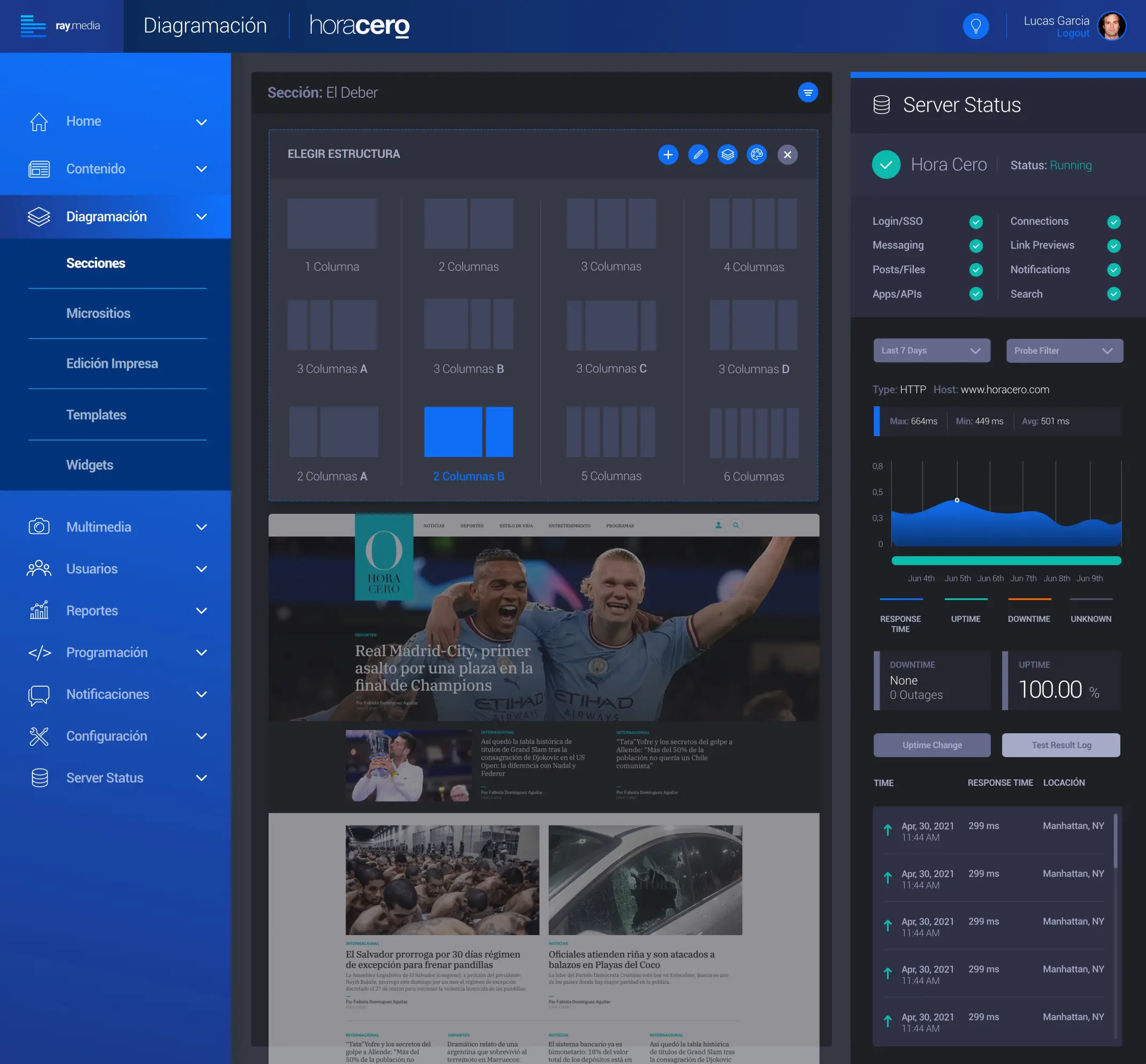Toggle the Login/SSO status check
The image size is (1146, 1064).
(976, 221)
